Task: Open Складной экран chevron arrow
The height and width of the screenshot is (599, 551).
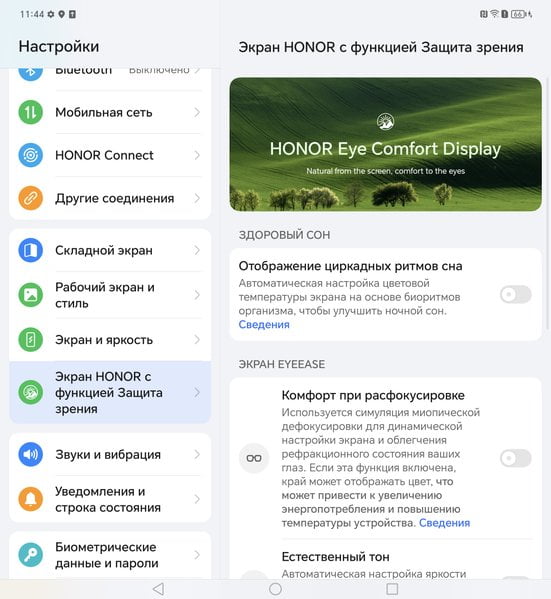Action: point(197,250)
